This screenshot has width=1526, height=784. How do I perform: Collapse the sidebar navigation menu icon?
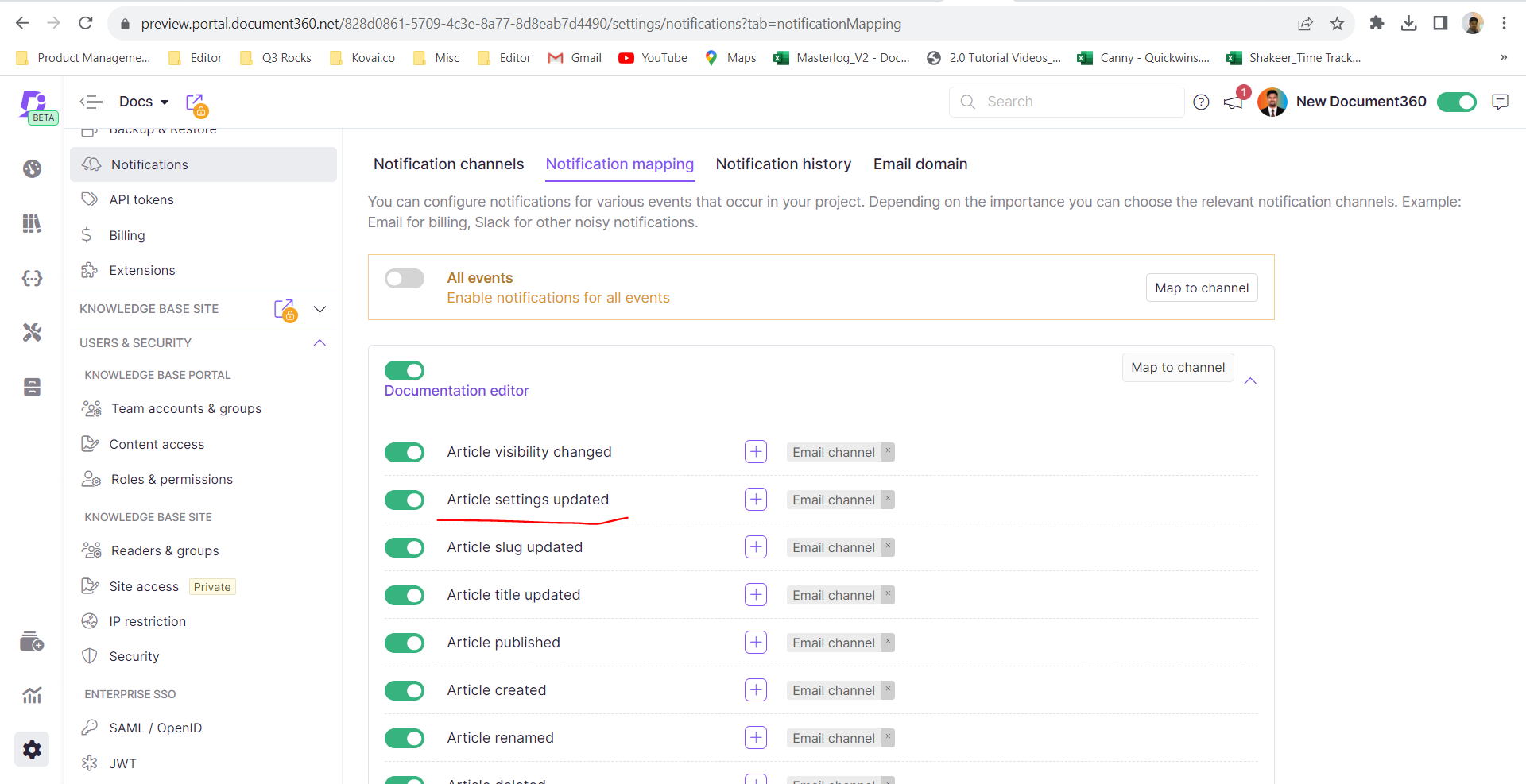click(x=91, y=102)
